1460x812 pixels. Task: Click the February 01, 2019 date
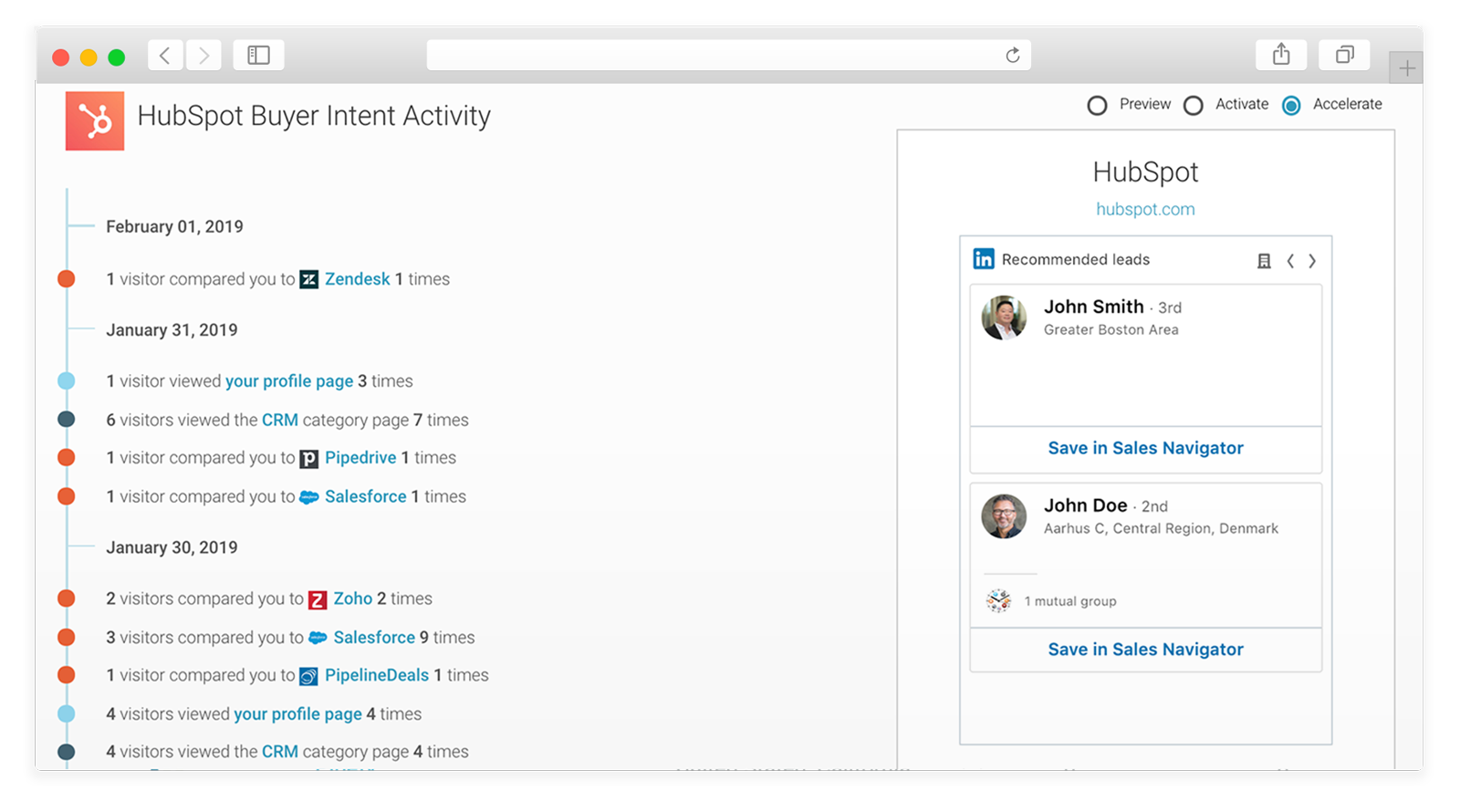click(174, 226)
